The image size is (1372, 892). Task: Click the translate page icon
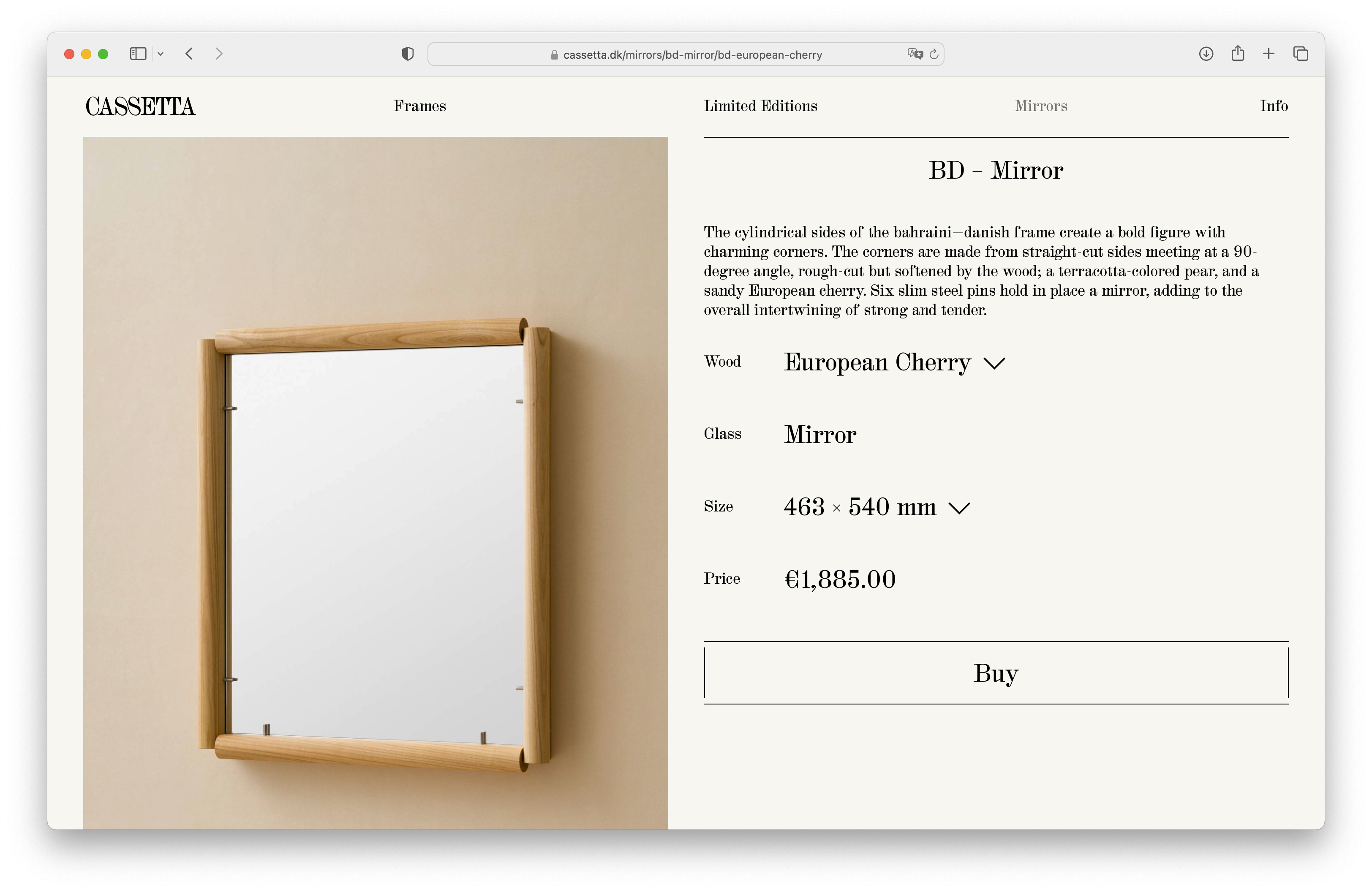point(915,54)
